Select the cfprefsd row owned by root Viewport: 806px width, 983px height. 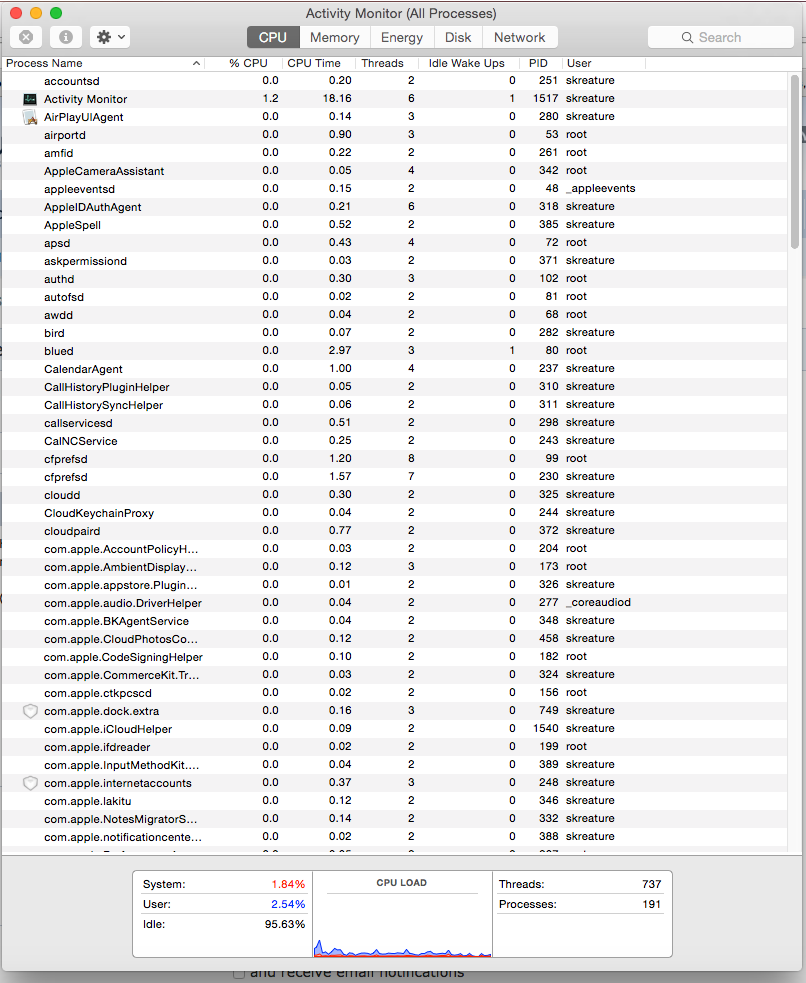[395, 459]
